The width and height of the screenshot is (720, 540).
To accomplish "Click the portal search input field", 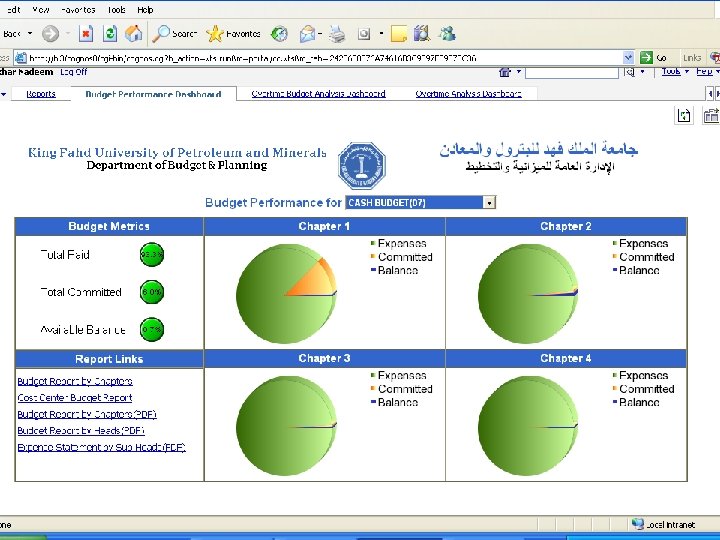I will click(572, 73).
